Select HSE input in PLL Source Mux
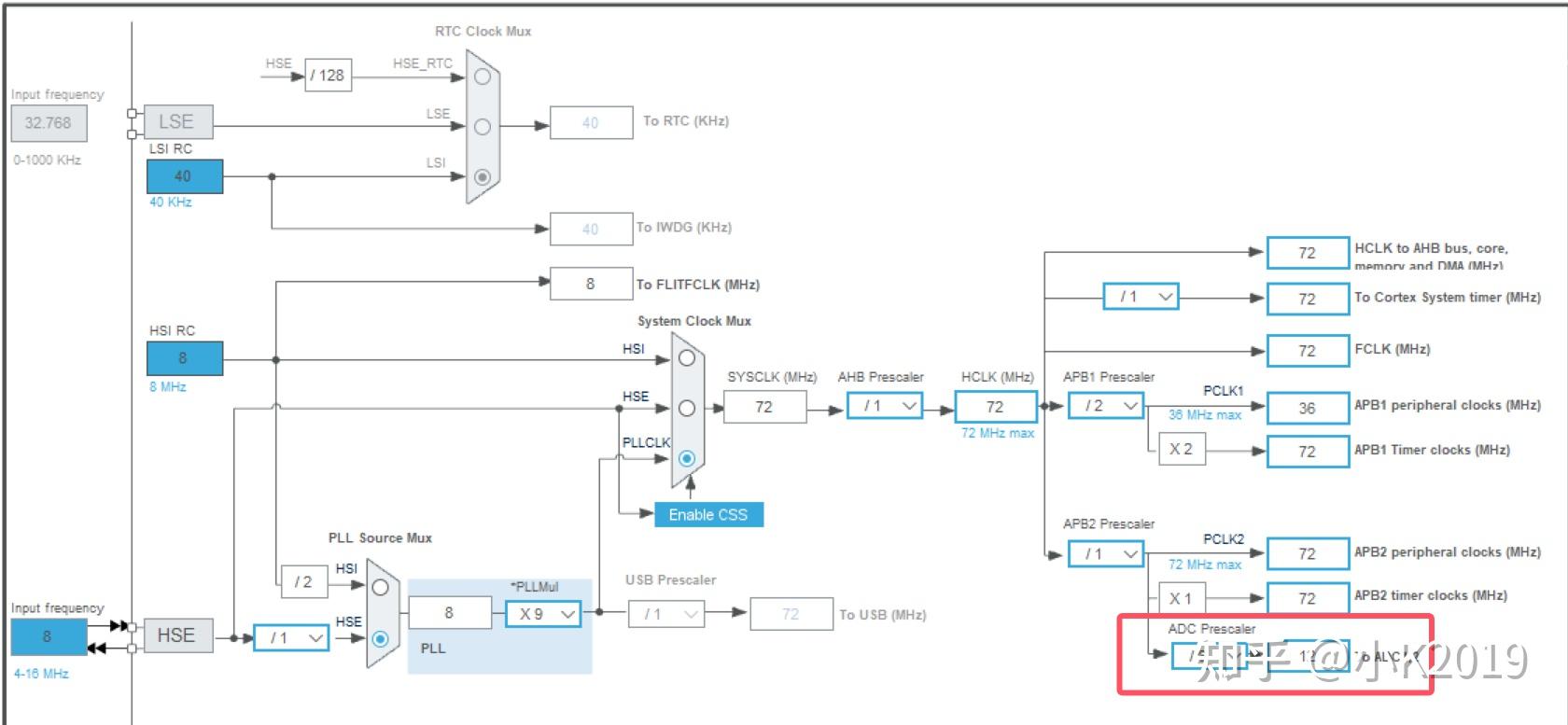Screen dimensions: 1568x725 click(x=380, y=639)
